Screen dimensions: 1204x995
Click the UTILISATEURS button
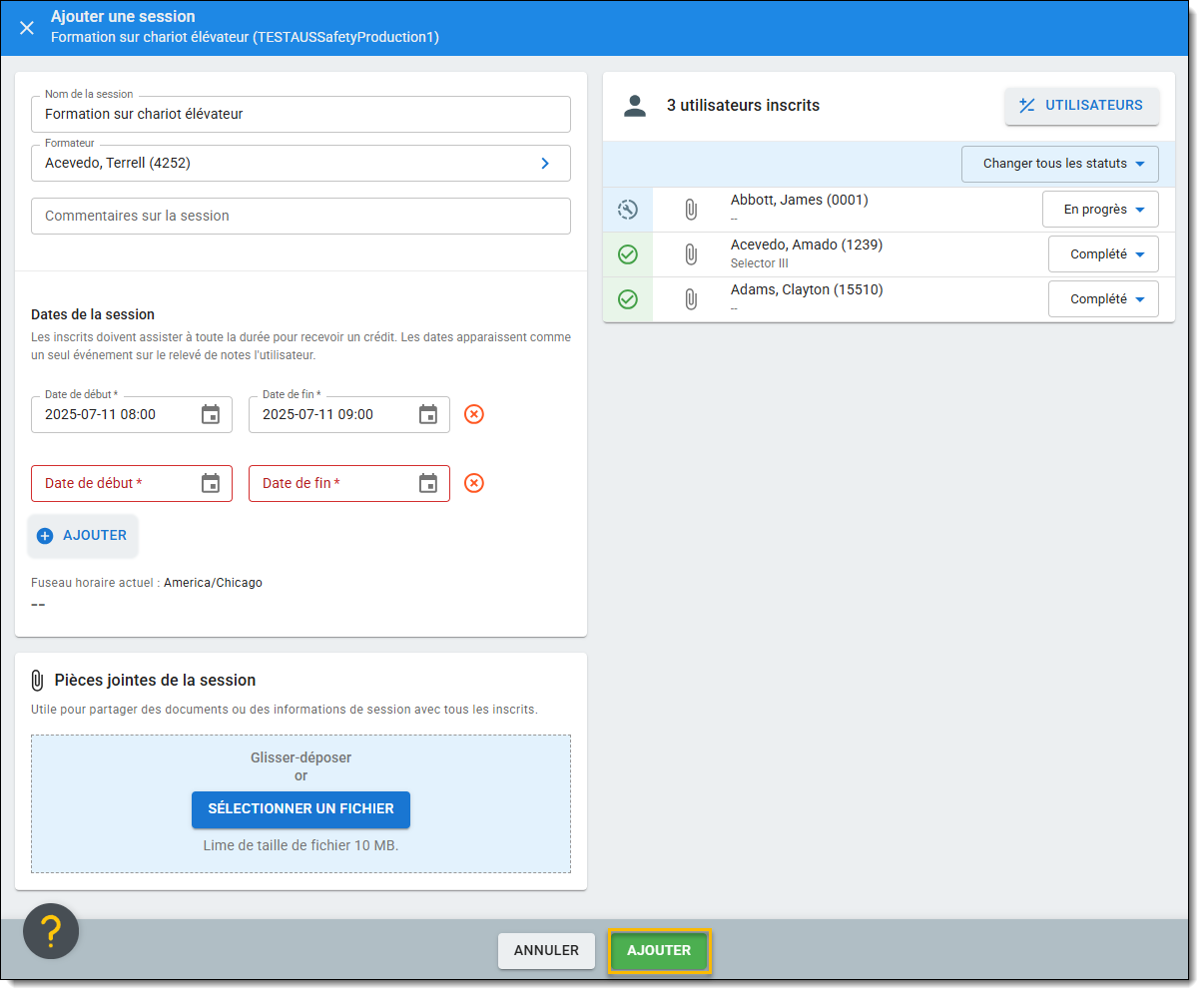point(1081,106)
